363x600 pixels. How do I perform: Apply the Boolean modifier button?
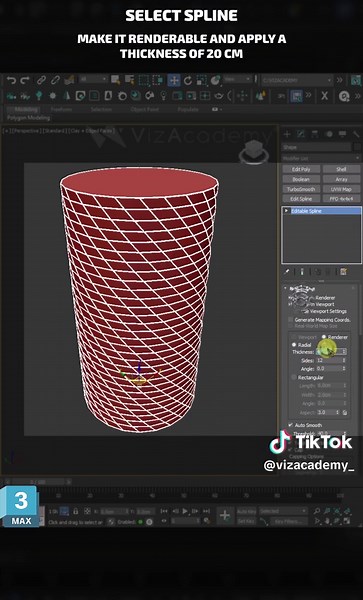[301, 179]
